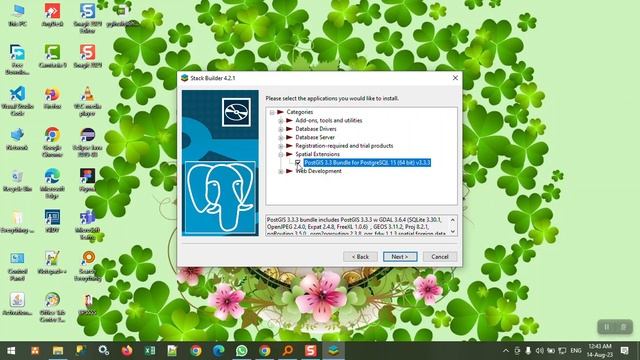Select PostGIS 3.3 Bundle for PostgreSQL 15 entry

[x=367, y=162]
